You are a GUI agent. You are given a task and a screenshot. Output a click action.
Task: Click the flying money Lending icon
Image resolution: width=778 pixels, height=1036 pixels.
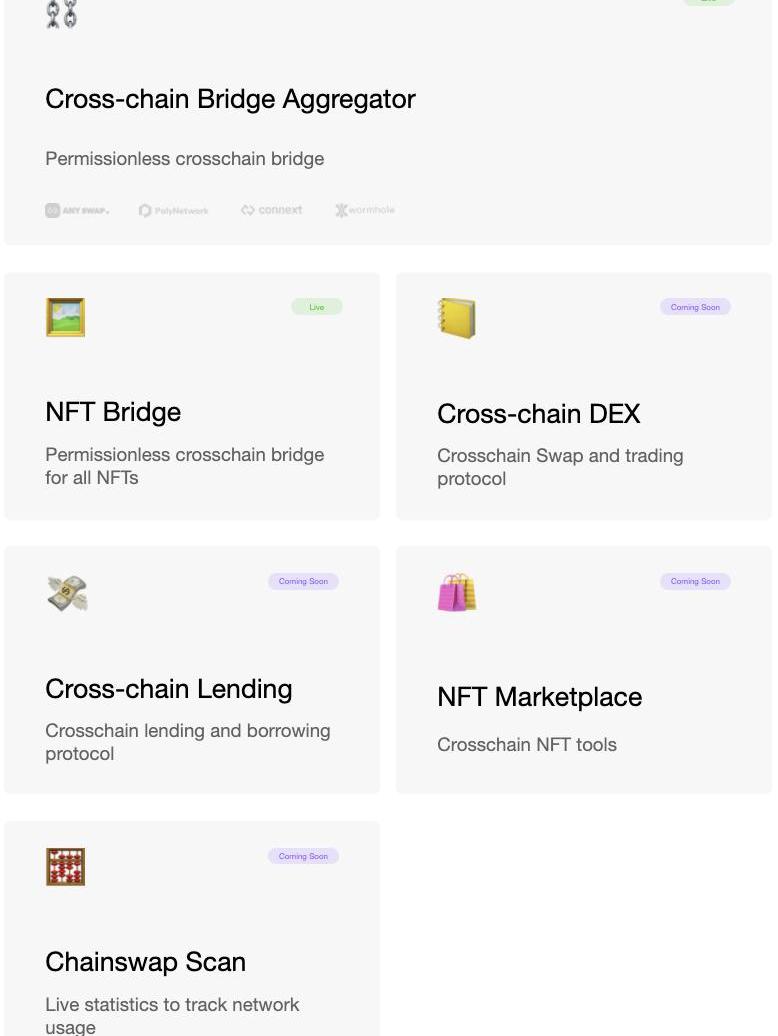click(67, 593)
